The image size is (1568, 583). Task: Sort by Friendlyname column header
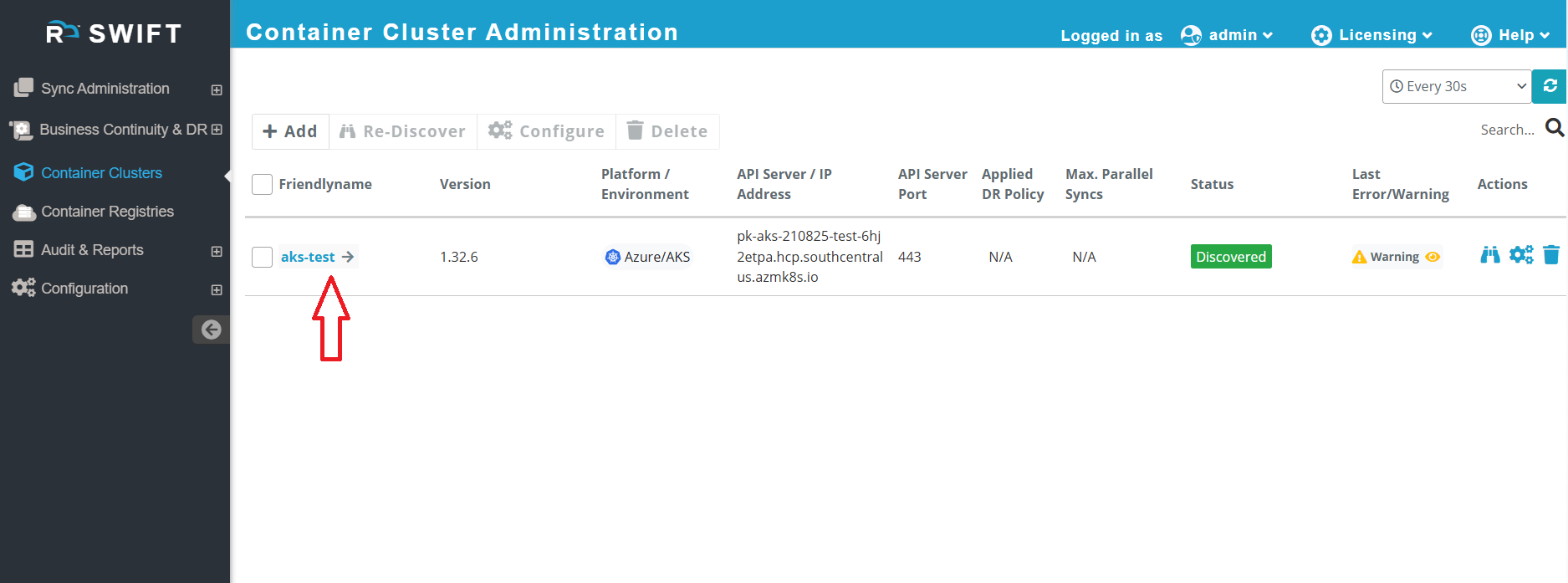click(325, 184)
